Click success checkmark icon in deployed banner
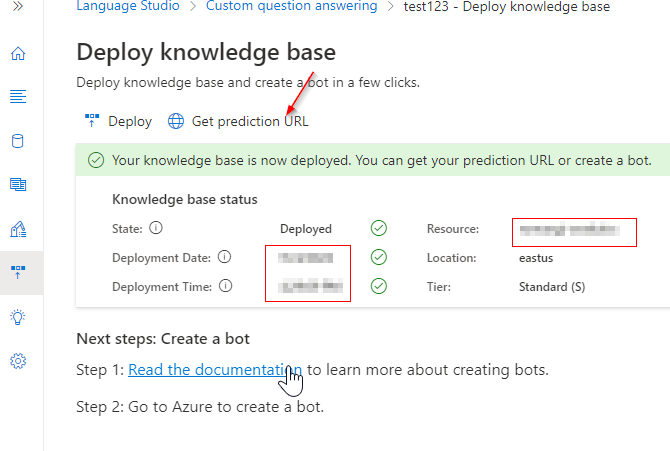This screenshot has height=451, width=670. click(x=96, y=160)
